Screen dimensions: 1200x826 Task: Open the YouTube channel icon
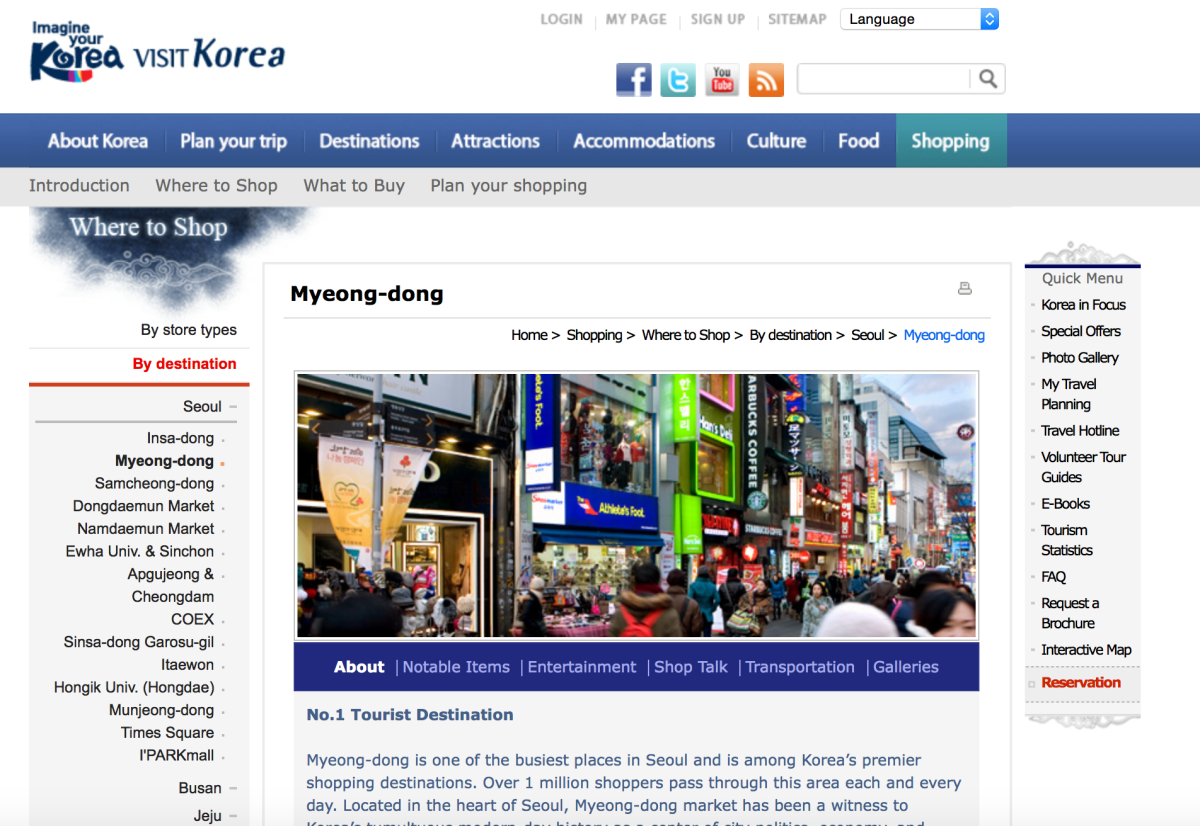tap(722, 80)
